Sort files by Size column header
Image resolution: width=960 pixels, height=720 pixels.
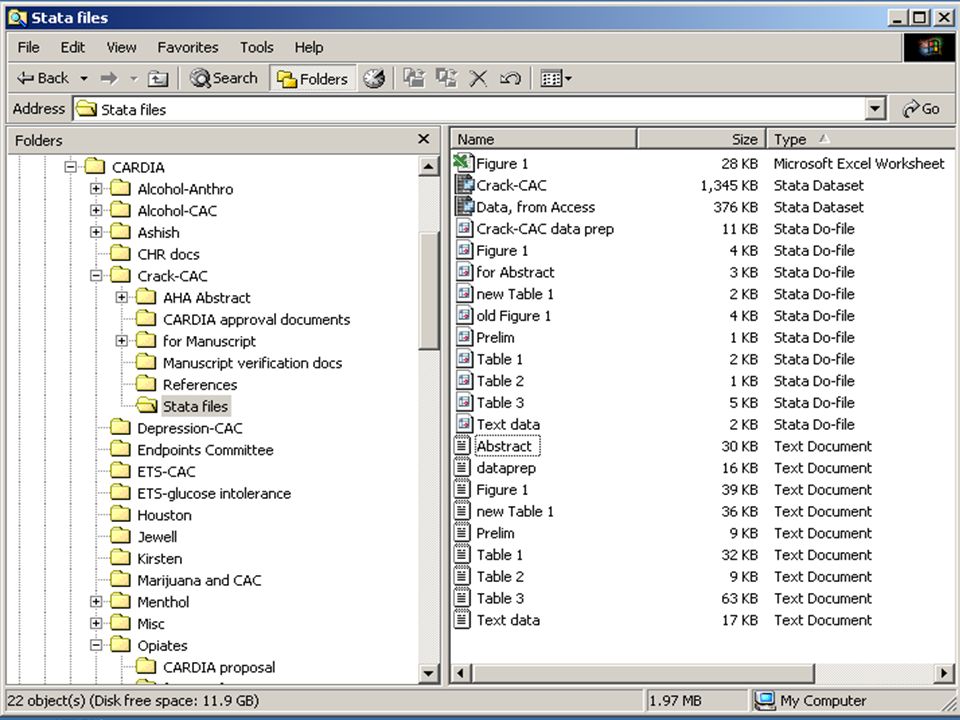click(701, 139)
